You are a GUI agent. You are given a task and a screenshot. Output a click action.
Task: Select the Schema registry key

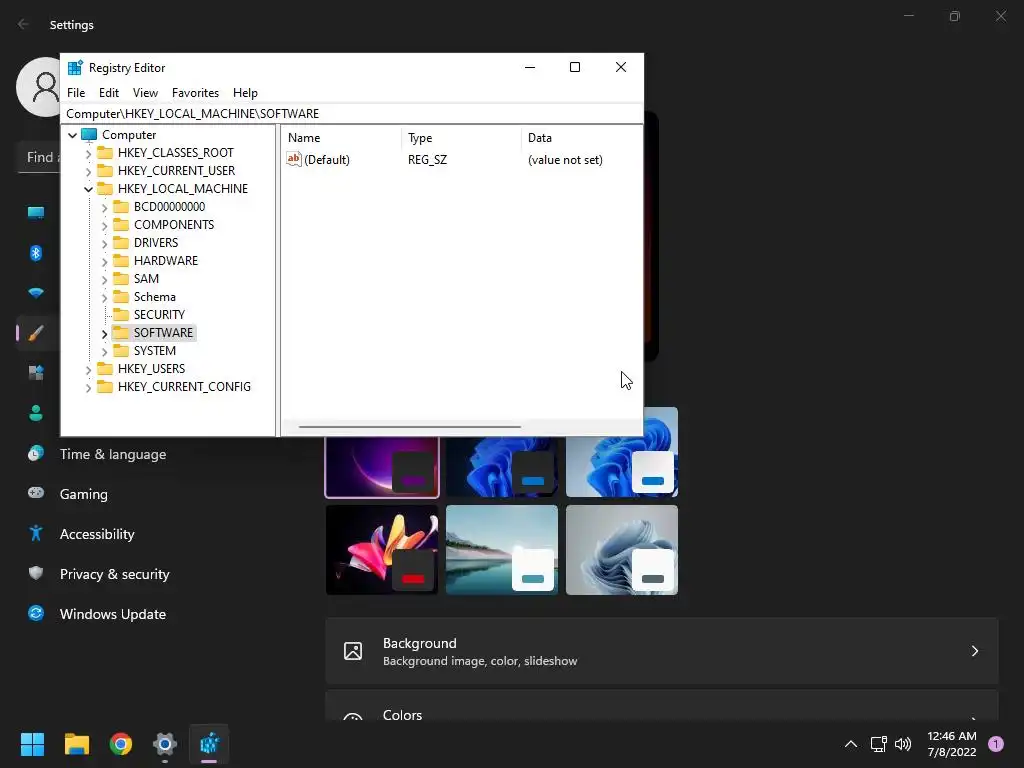tap(154, 296)
